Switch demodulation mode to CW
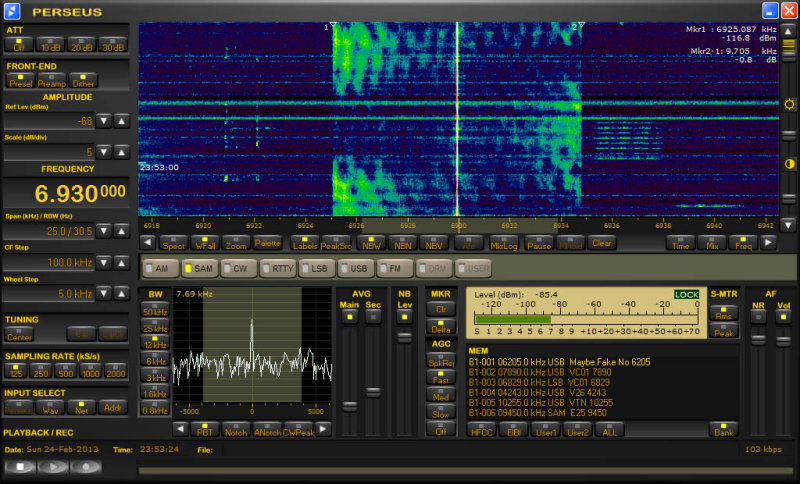Screen dimensions: 800x484 [x=238, y=268]
